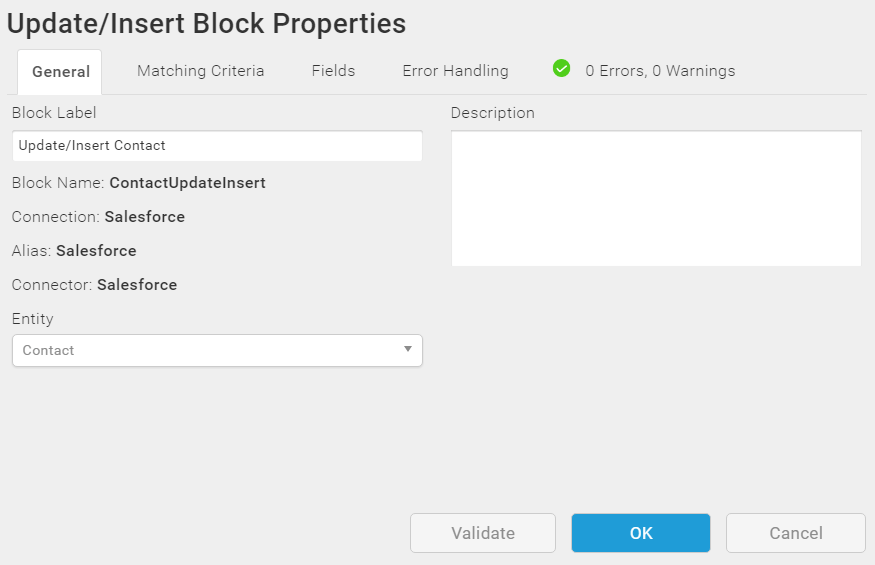Cancel the block properties dialog

pyautogui.click(x=796, y=533)
